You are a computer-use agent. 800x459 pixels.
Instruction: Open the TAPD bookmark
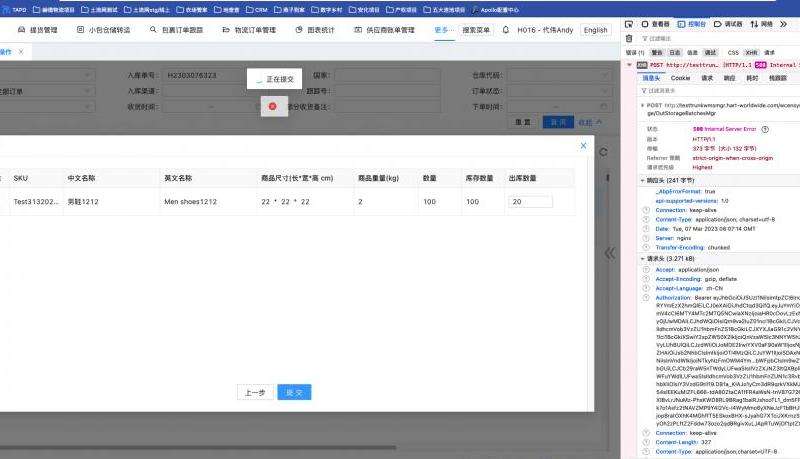coord(14,10)
